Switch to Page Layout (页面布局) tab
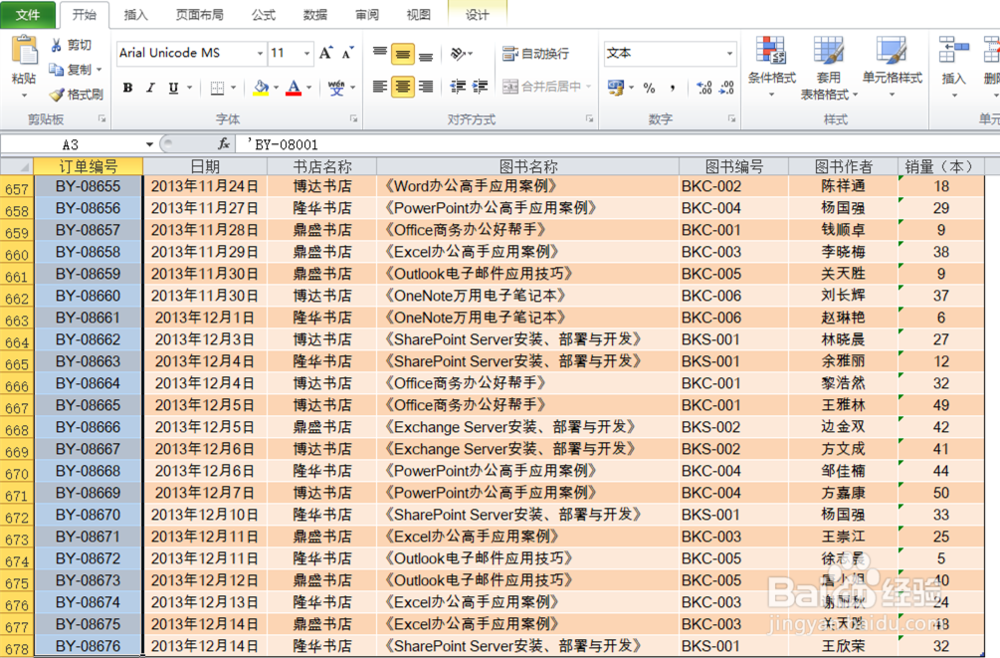The image size is (1000, 658). 199,15
